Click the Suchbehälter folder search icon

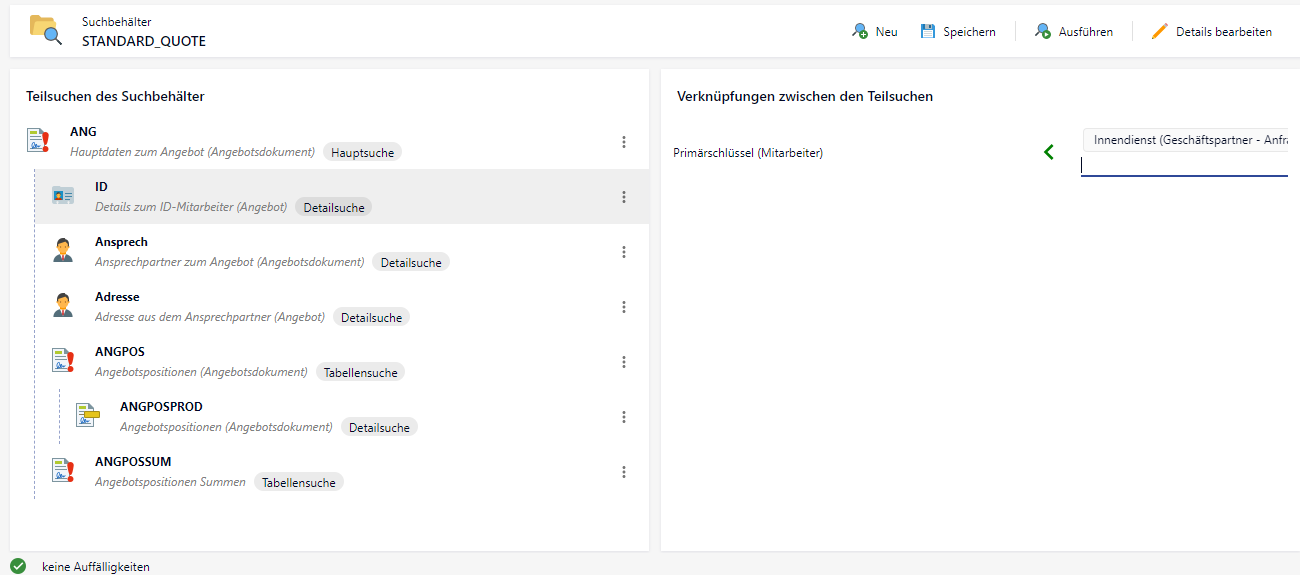point(45,31)
